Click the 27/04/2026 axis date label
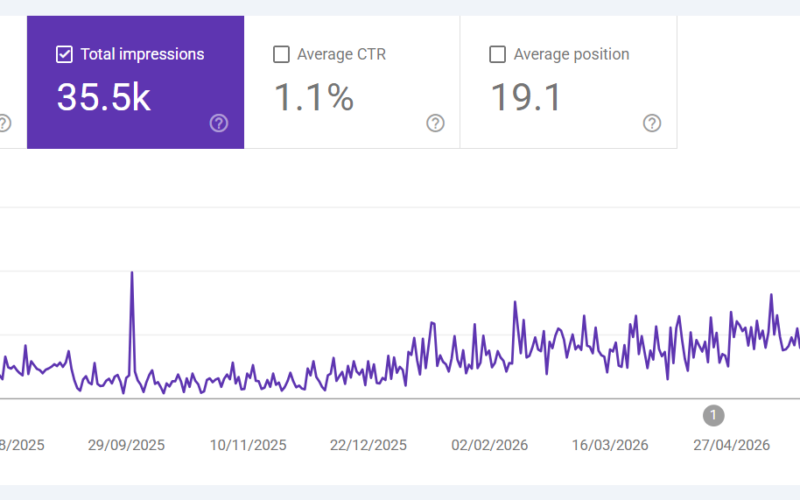Image resolution: width=800 pixels, height=500 pixels. point(731,445)
